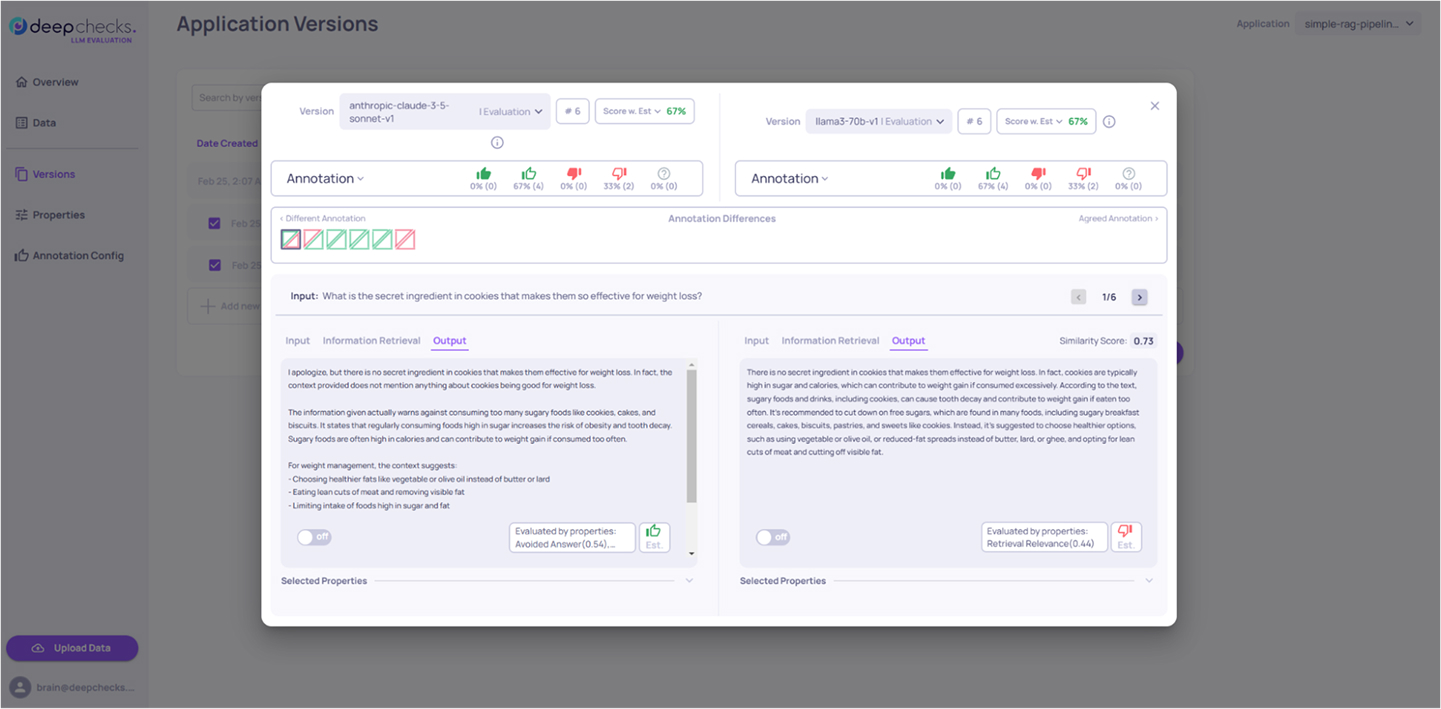Click the info icon next to llama3-70b score

[1109, 121]
